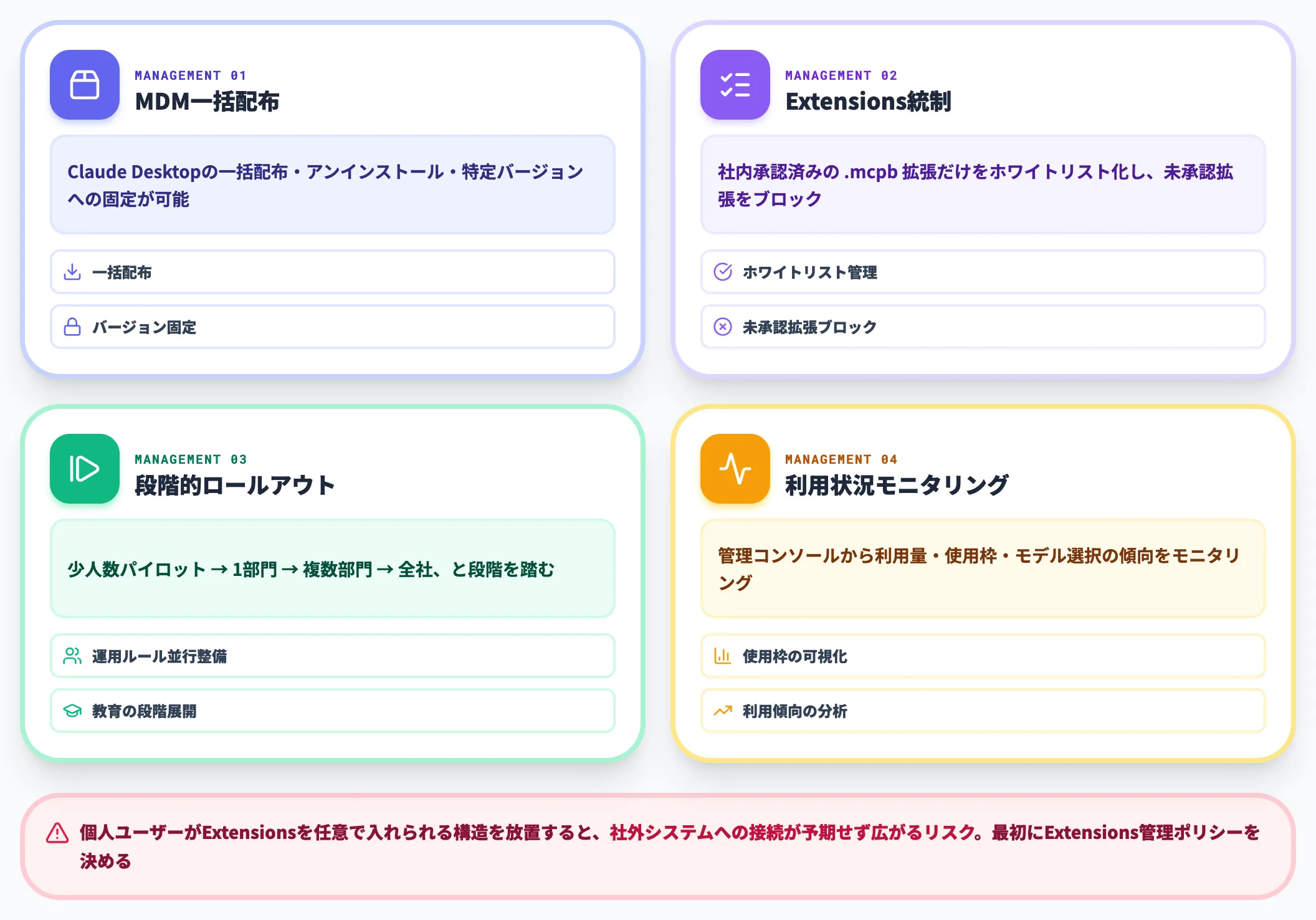The image size is (1316, 920).
Task: Select the 利用状況モニタリング heading
Action: (x=897, y=486)
